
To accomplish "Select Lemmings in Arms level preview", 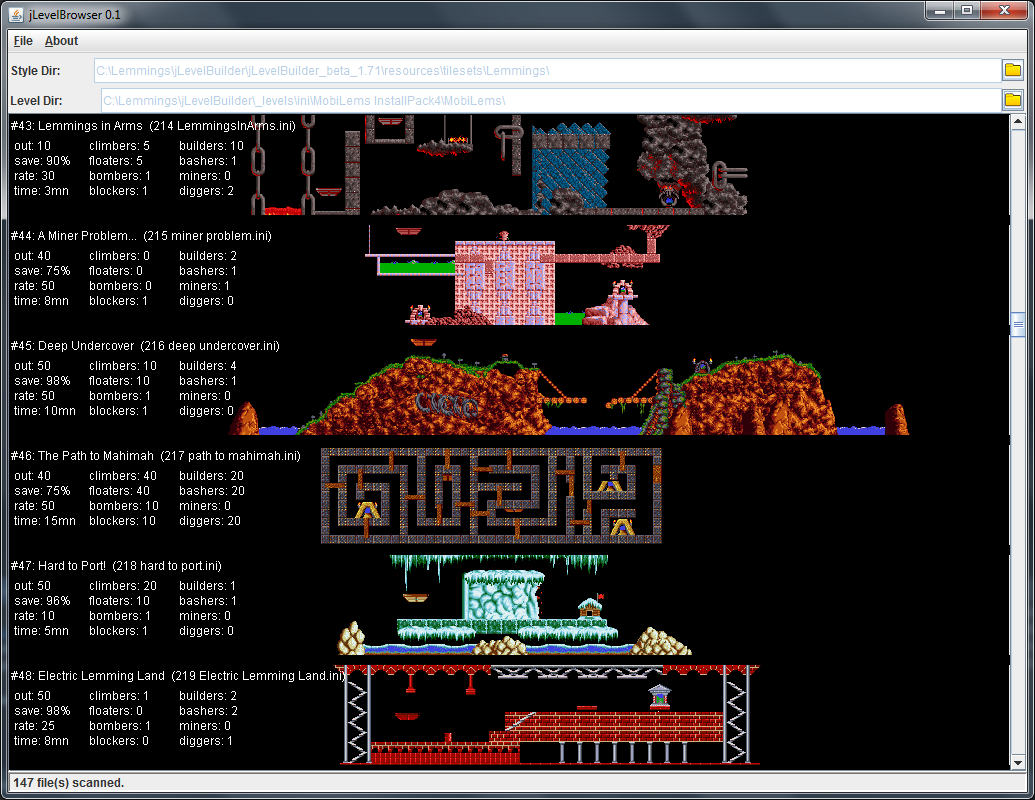I will point(499,165).
